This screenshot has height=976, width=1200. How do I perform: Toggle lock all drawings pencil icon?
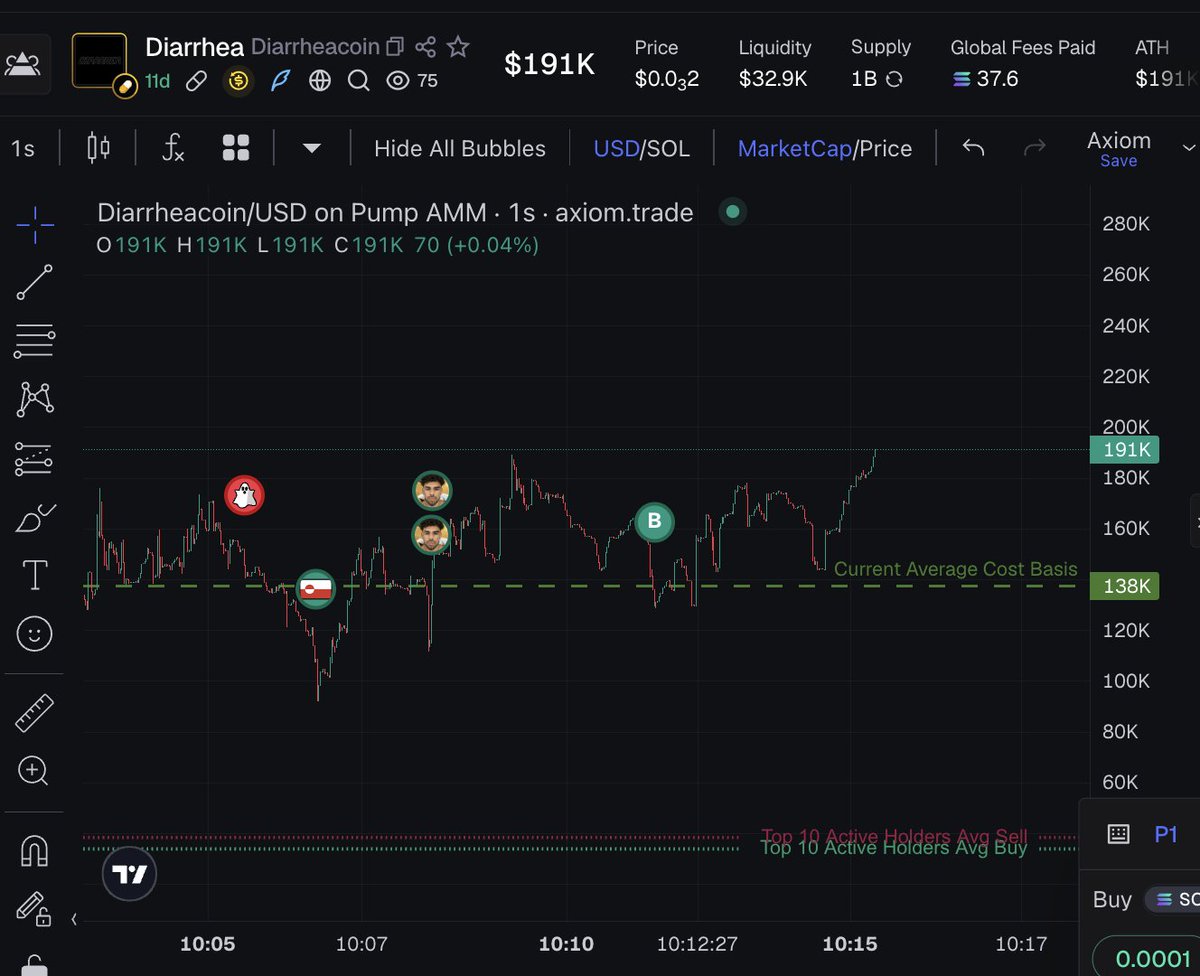pos(33,907)
